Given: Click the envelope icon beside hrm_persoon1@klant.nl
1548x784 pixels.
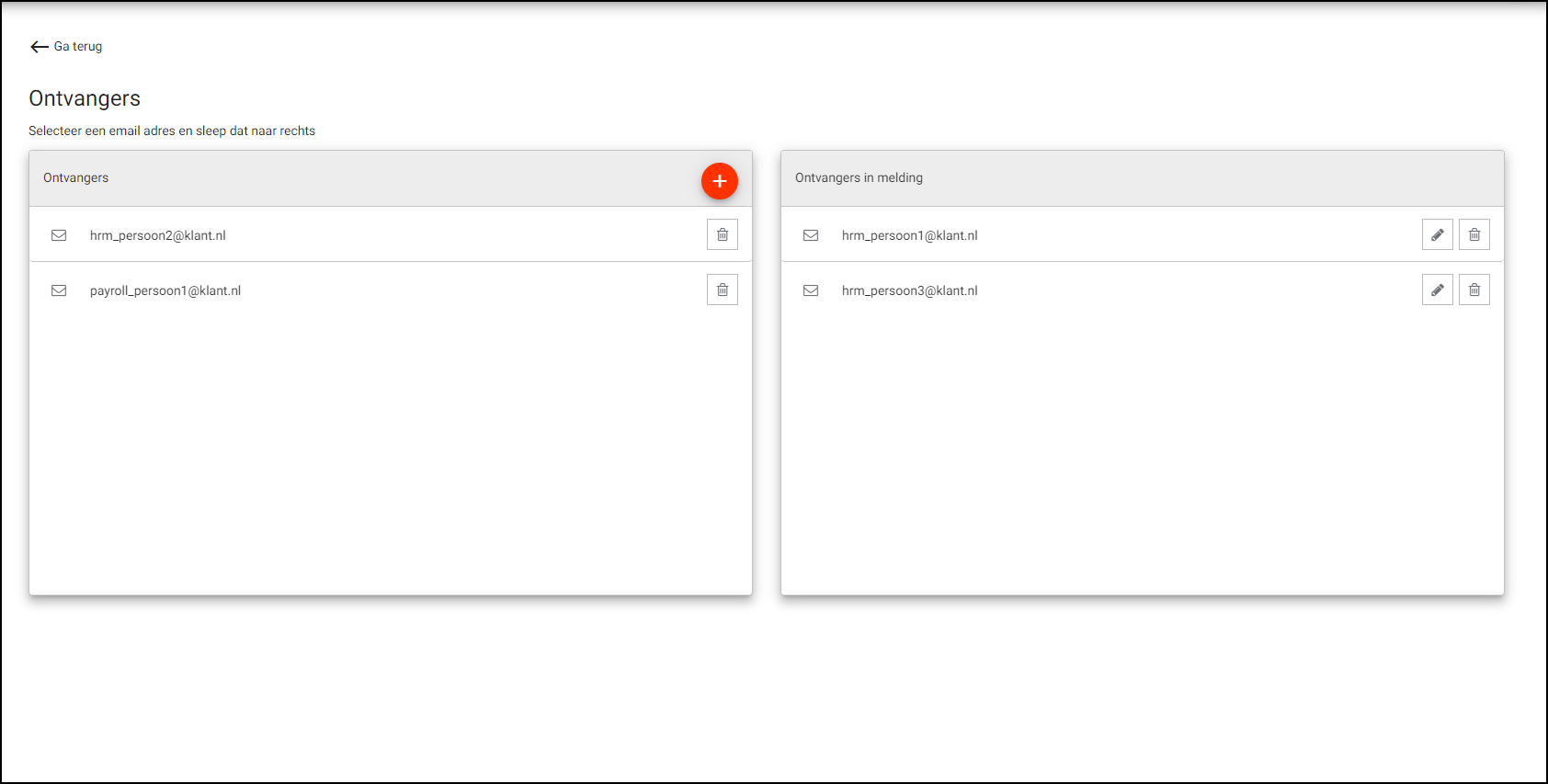Looking at the screenshot, I should point(811,235).
